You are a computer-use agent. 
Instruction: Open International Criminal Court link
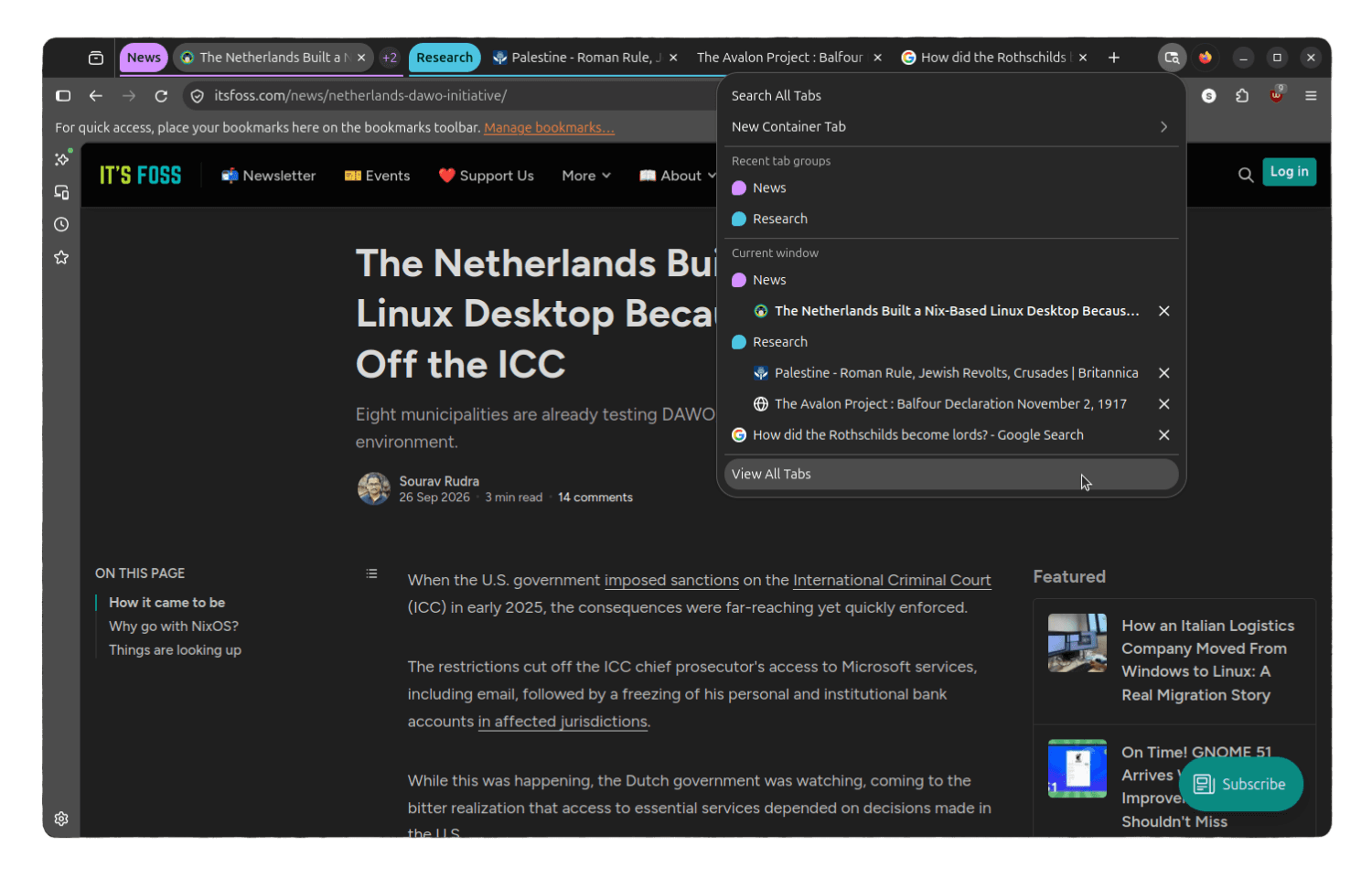point(892,581)
